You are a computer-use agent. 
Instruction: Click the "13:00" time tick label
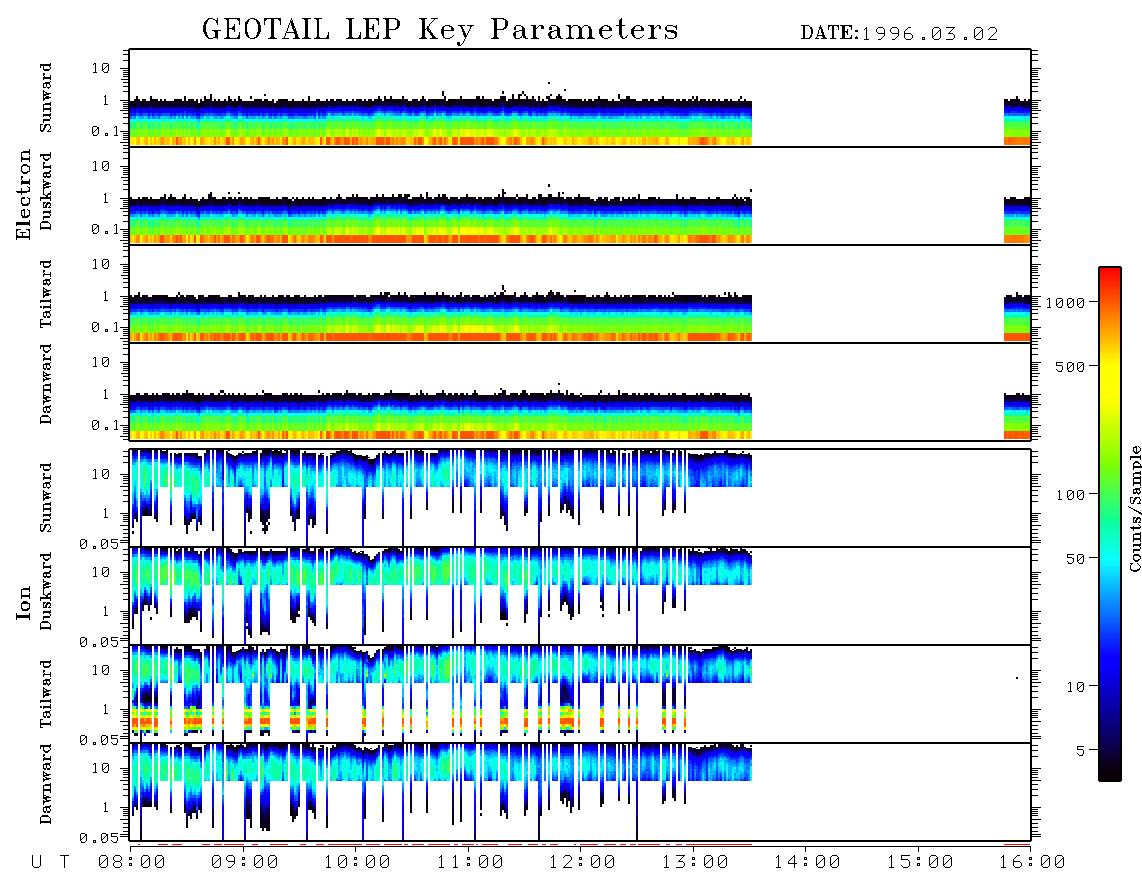(x=695, y=862)
